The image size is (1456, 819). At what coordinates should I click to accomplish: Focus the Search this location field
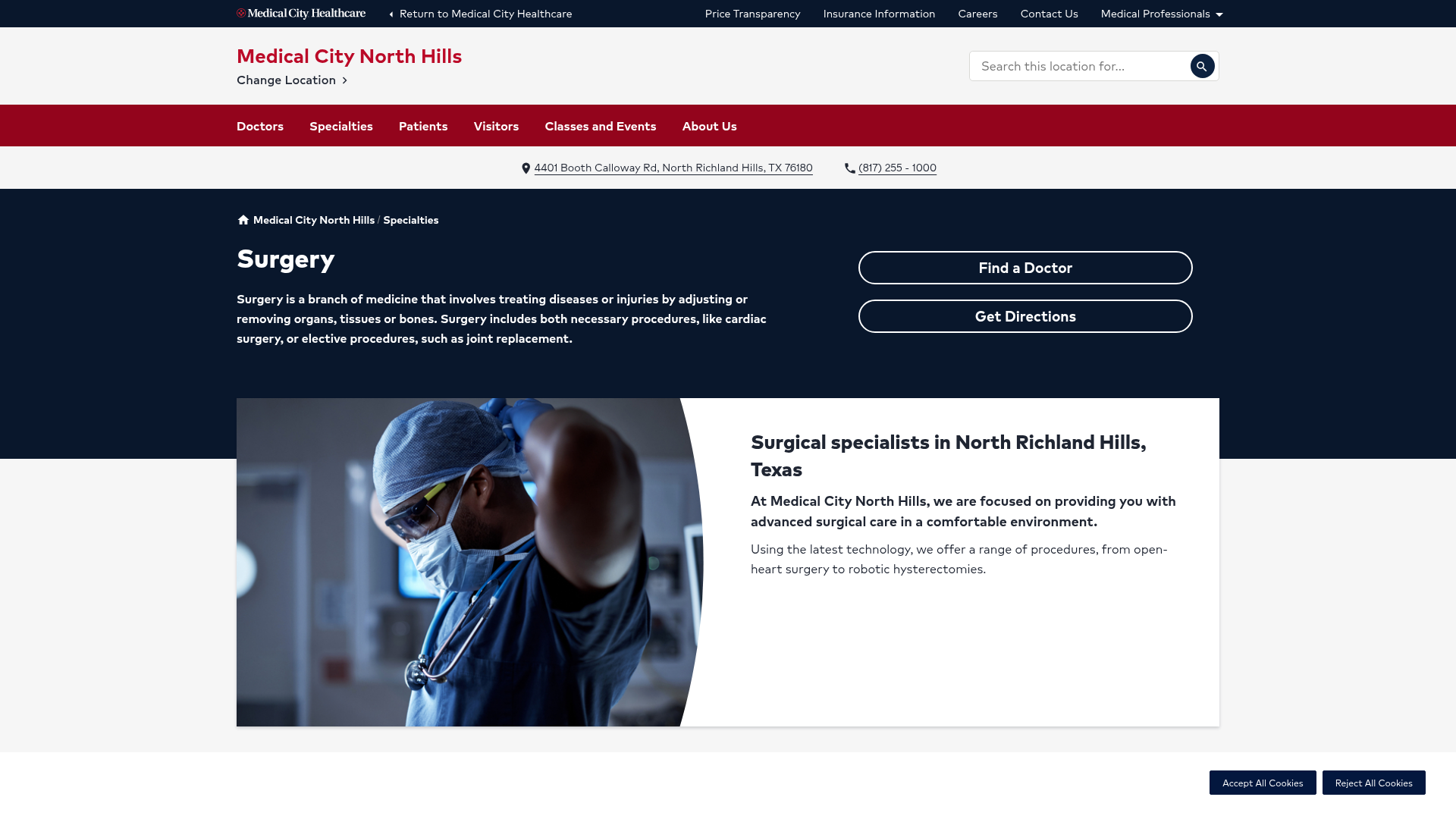[1078, 67]
